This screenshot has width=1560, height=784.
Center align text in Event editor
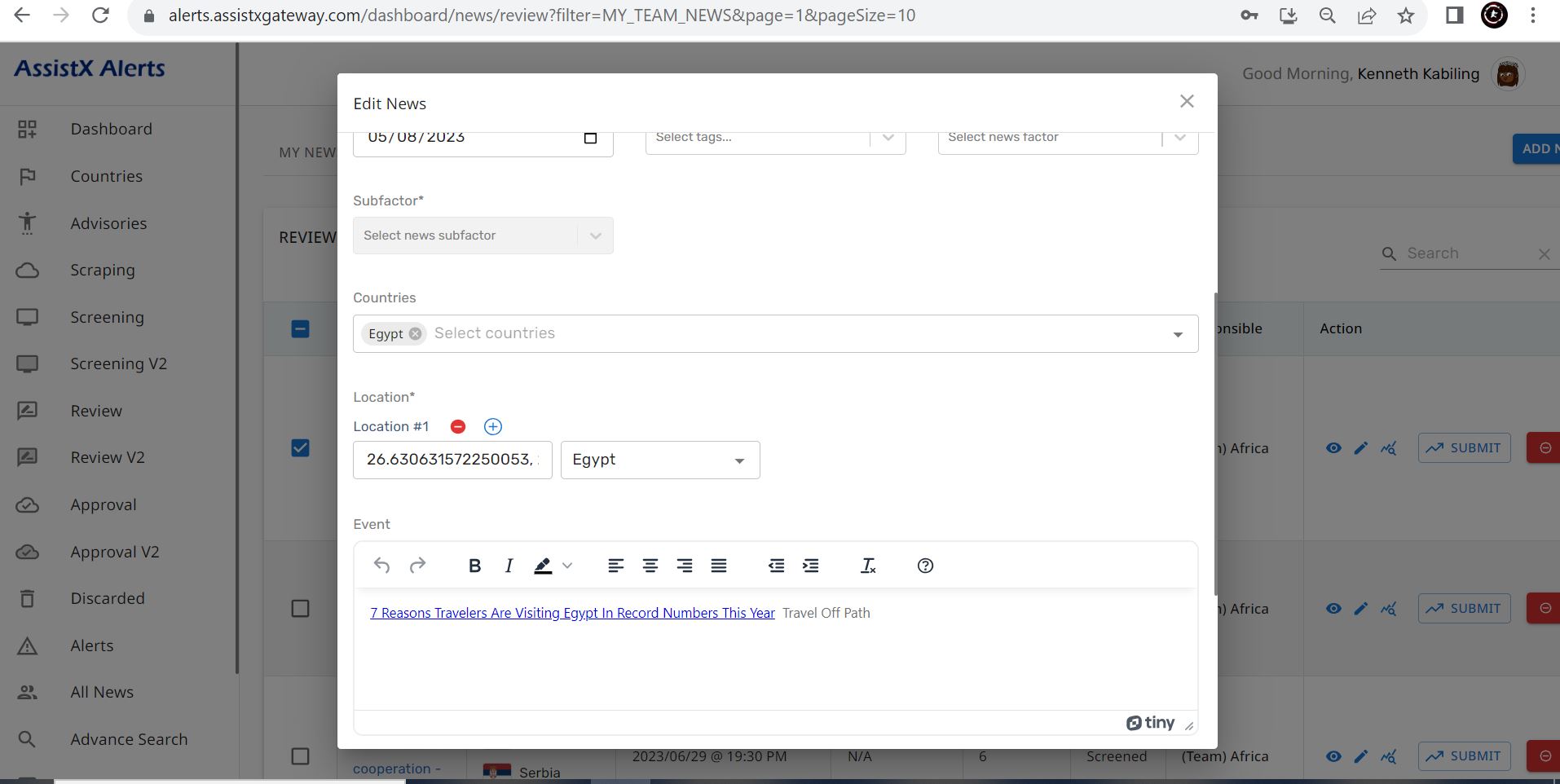[x=650, y=566]
